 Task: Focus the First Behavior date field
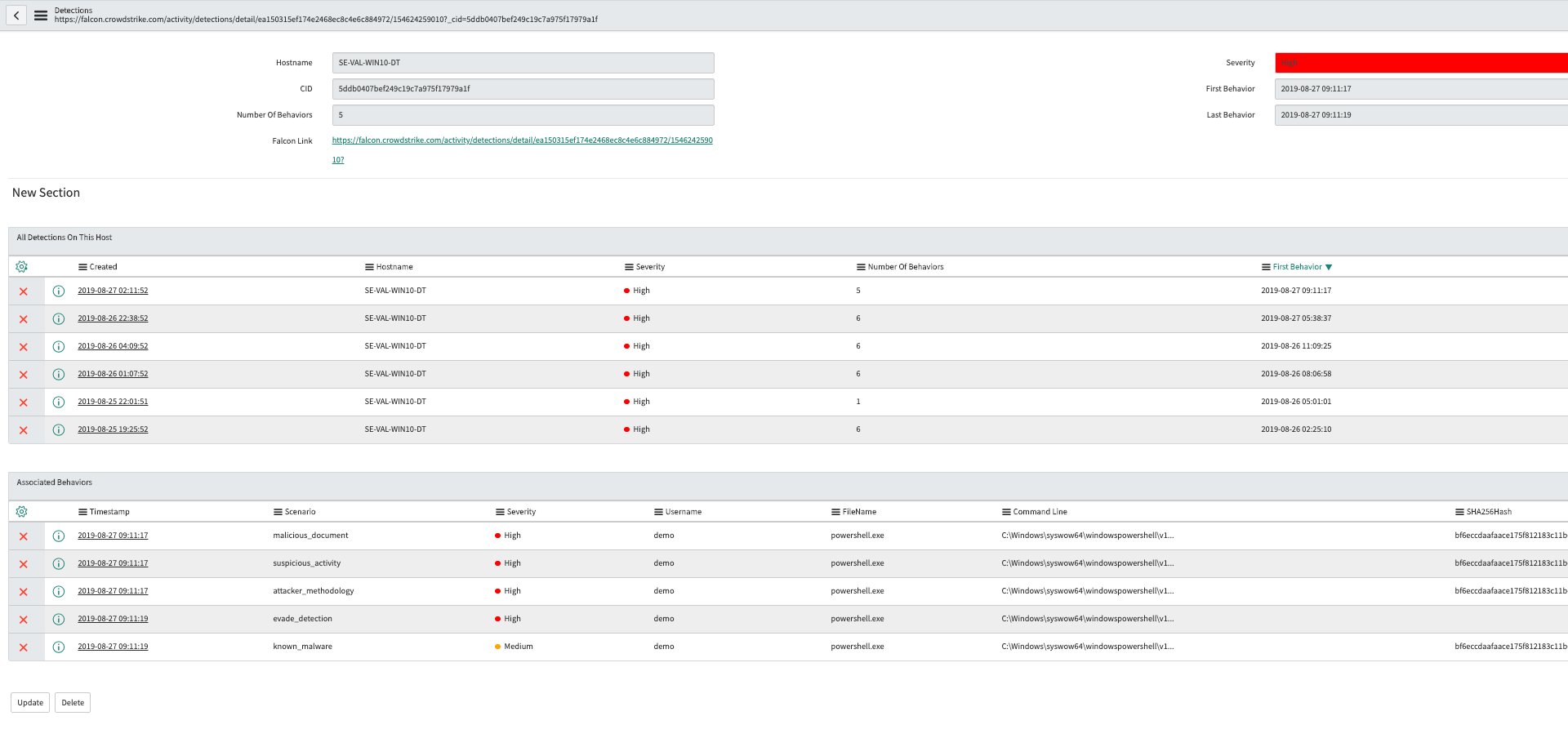[1421, 89]
